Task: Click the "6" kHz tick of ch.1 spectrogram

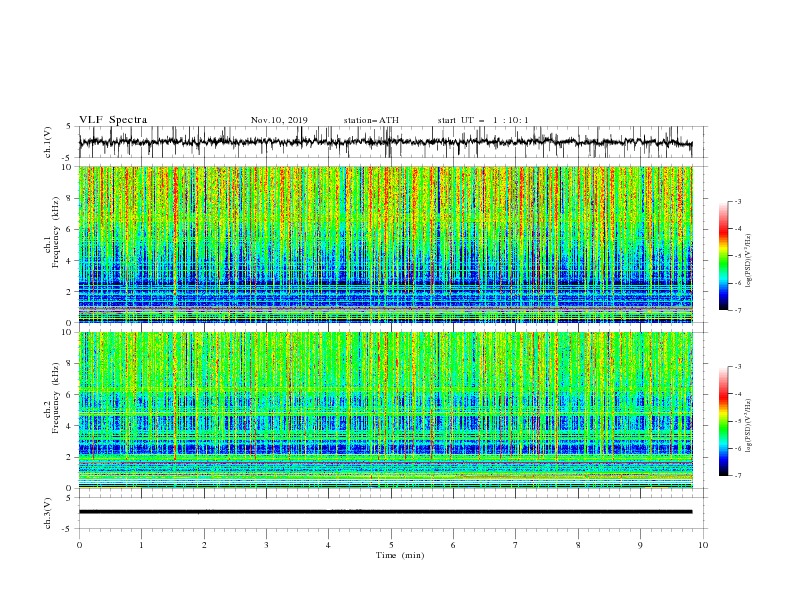Action: pos(69,229)
